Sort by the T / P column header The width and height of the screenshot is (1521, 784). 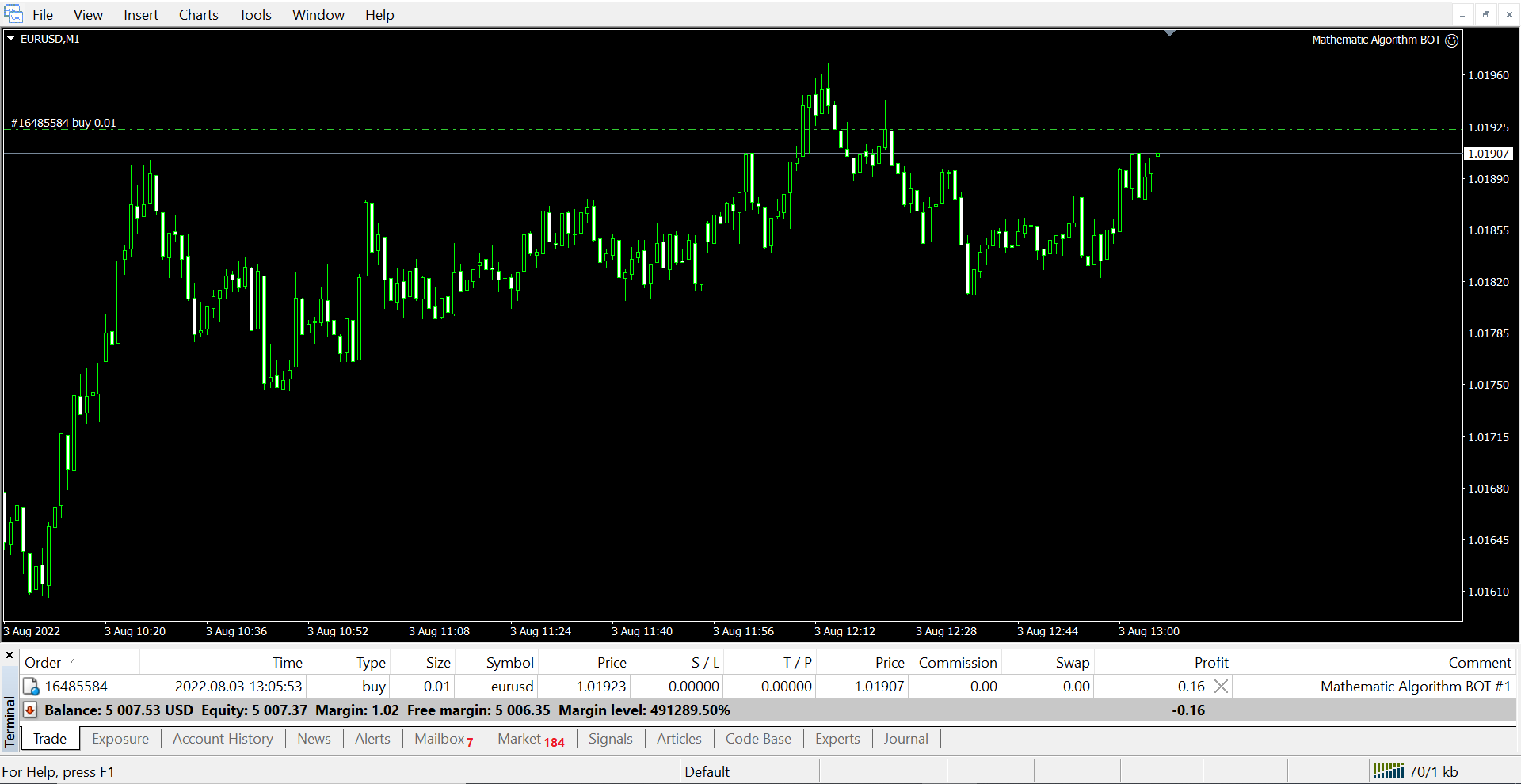770,663
